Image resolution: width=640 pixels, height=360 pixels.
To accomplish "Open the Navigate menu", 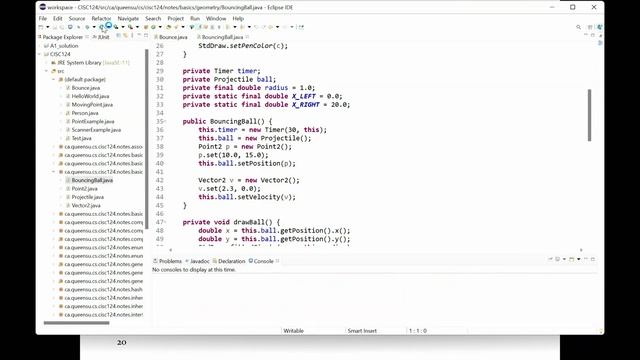I will pyautogui.click(x=128, y=18).
